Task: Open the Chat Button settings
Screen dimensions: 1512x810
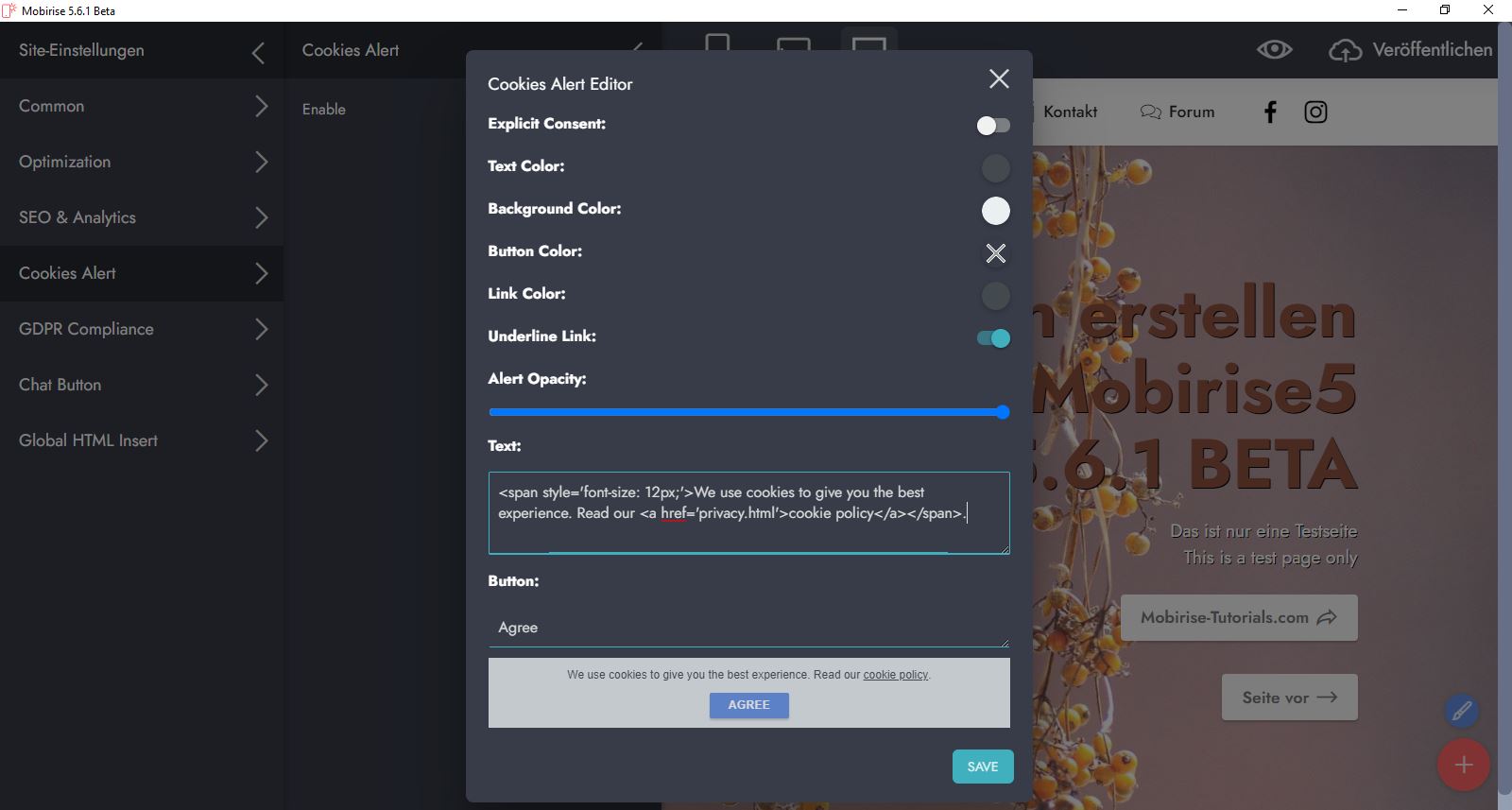Action: point(142,385)
